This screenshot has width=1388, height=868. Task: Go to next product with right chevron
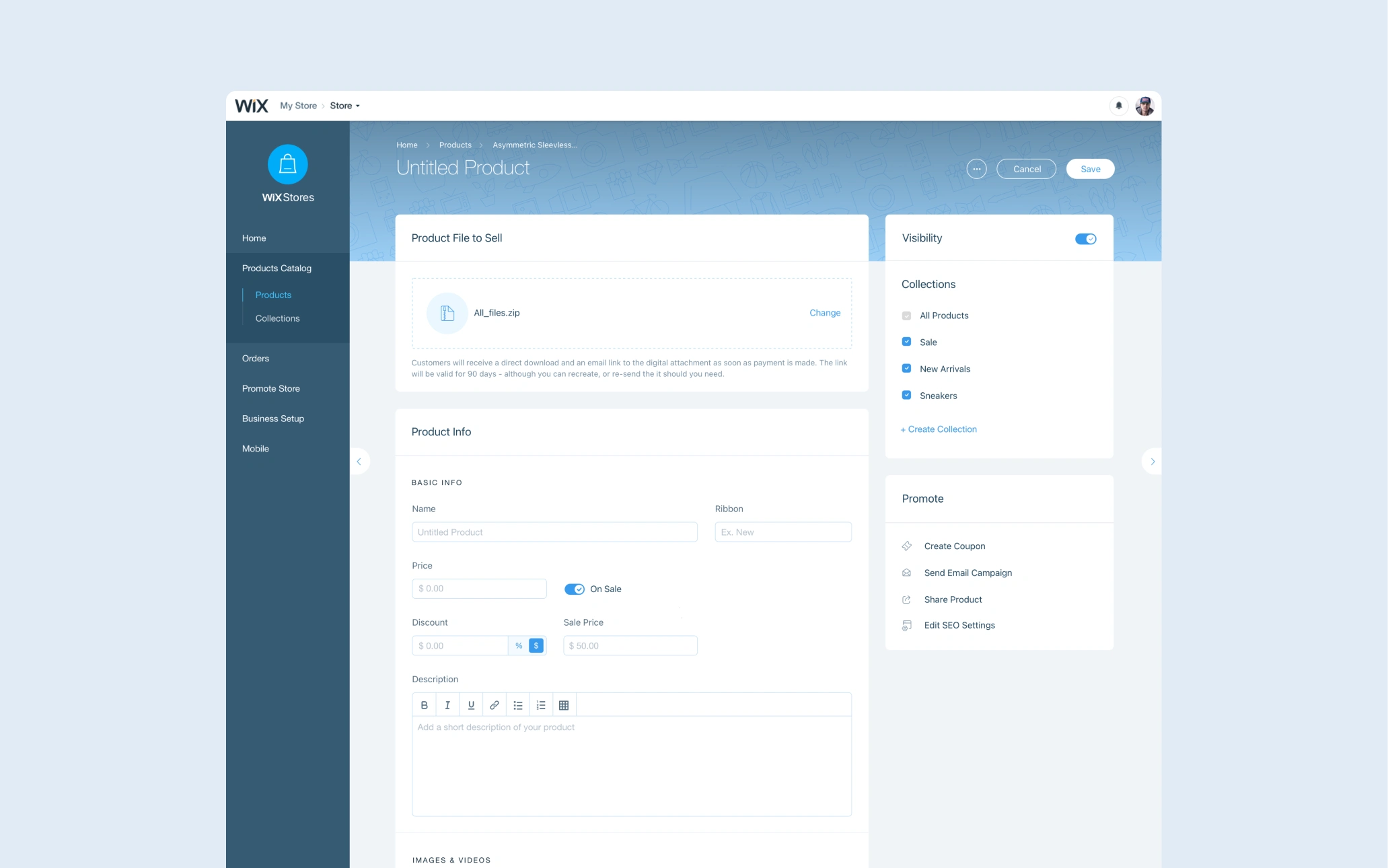pyautogui.click(x=1153, y=462)
